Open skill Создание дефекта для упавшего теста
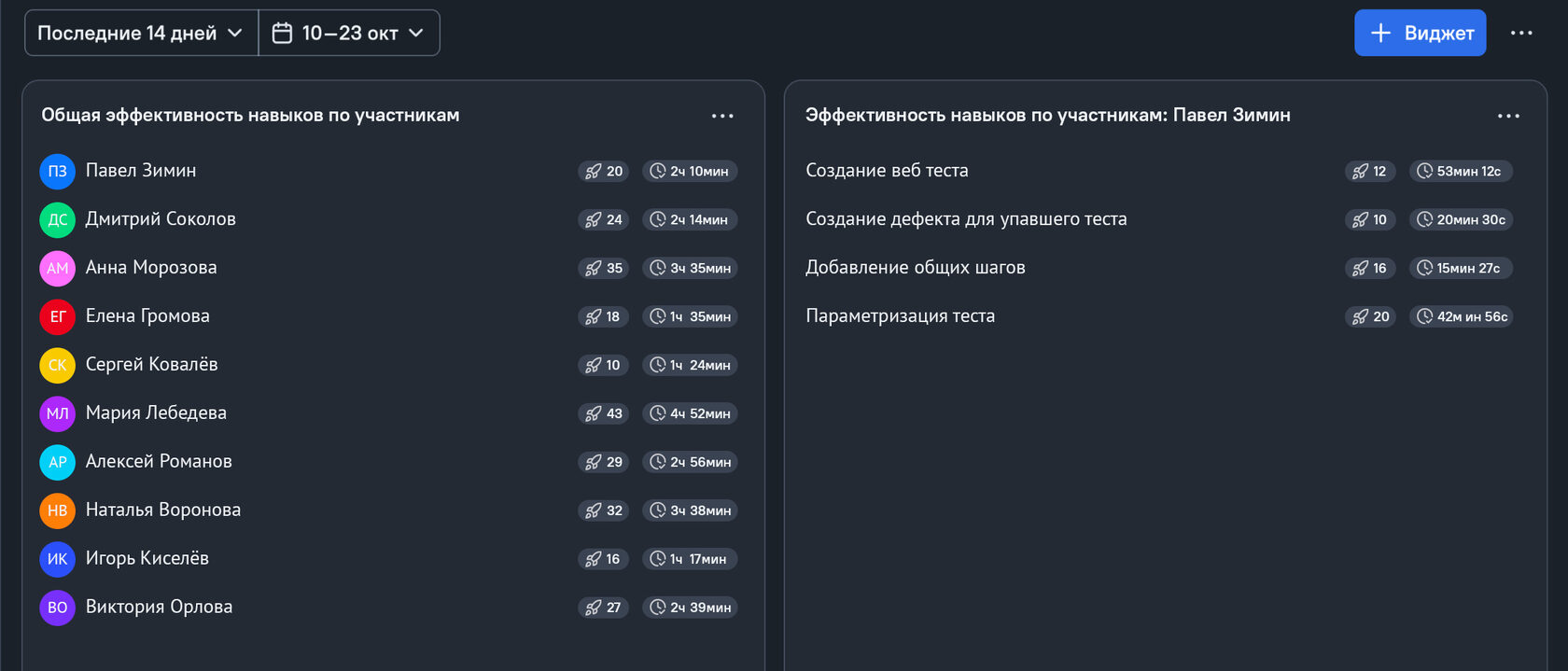Viewport: 1568px width, 671px height. [x=966, y=219]
